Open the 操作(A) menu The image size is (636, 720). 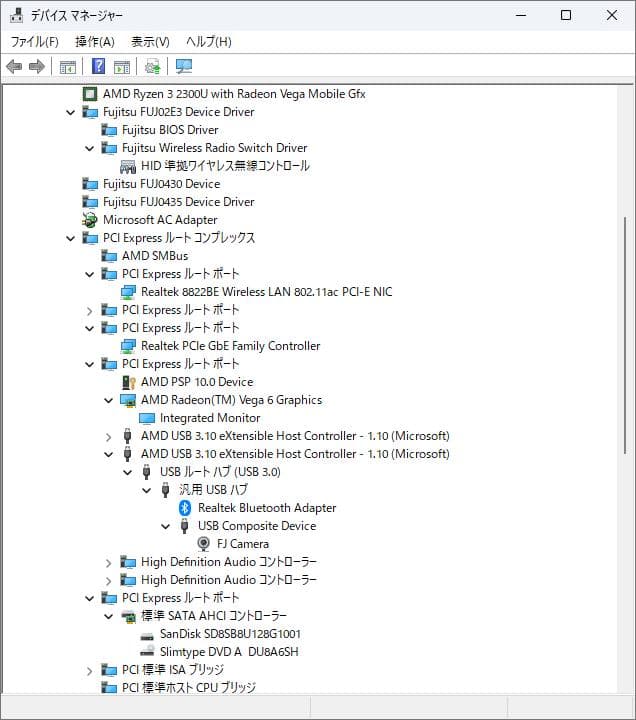(x=95, y=42)
